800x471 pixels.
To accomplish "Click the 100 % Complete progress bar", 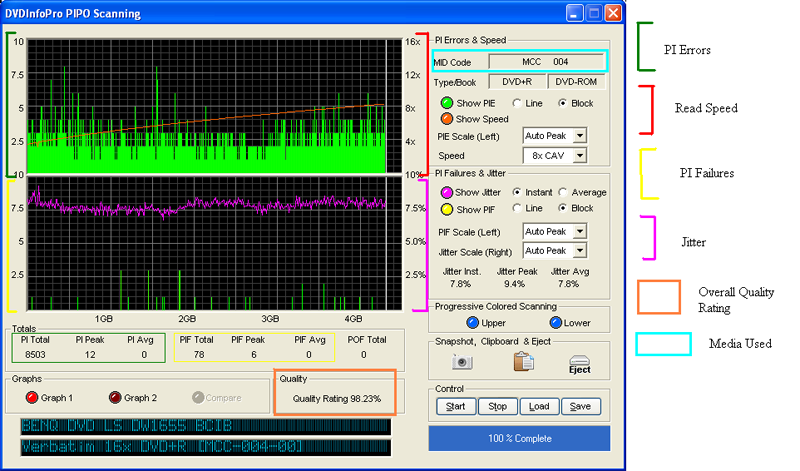I will (519, 438).
